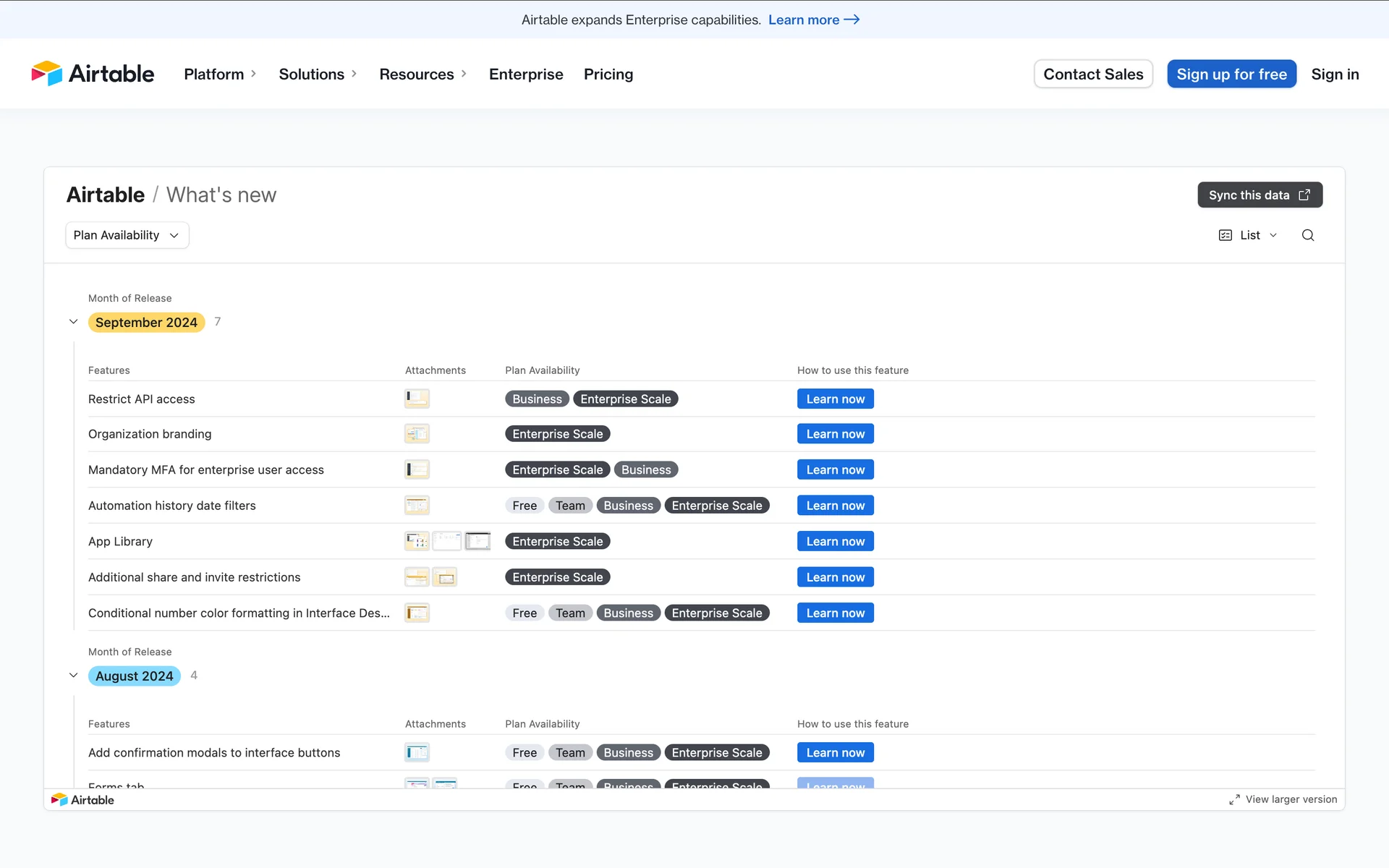
Task: Click Airtable logo in embed footer
Action: click(82, 799)
